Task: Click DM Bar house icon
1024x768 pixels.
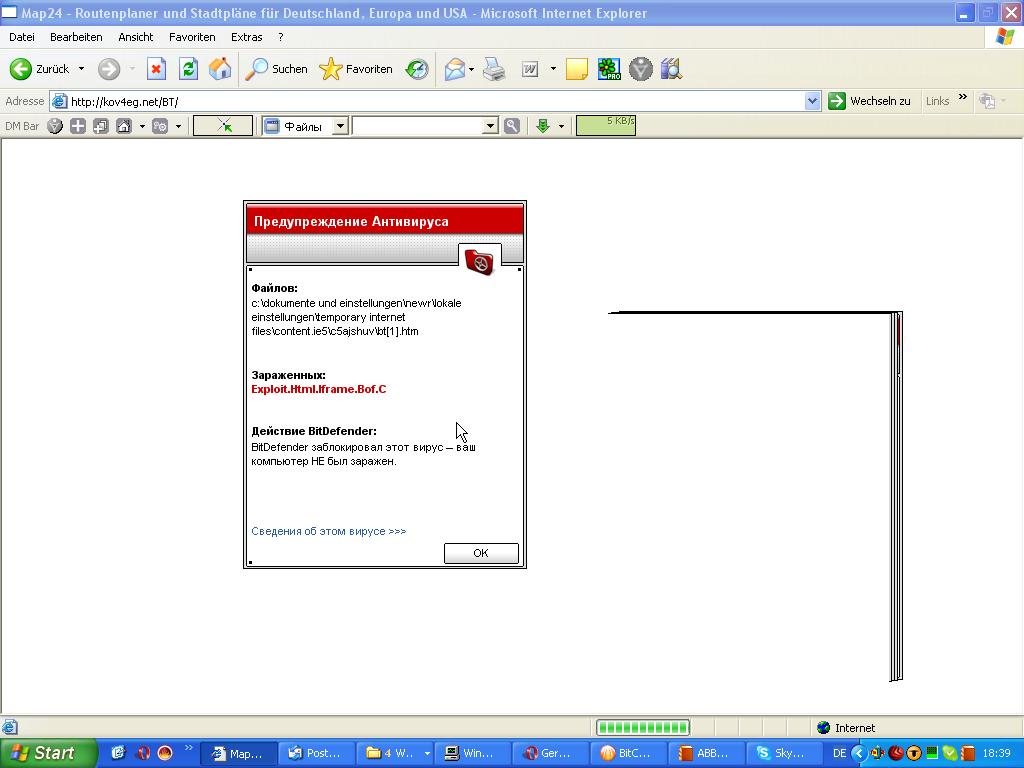Action: pos(123,126)
